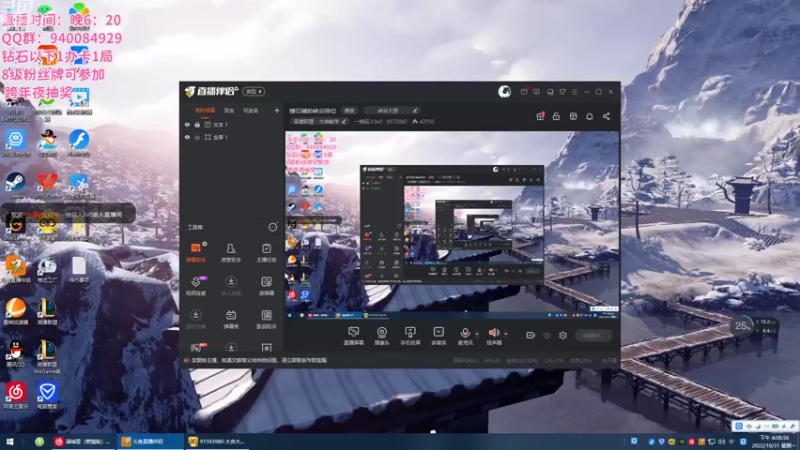Open the 视频连麦 video co-stream tool

point(195,286)
